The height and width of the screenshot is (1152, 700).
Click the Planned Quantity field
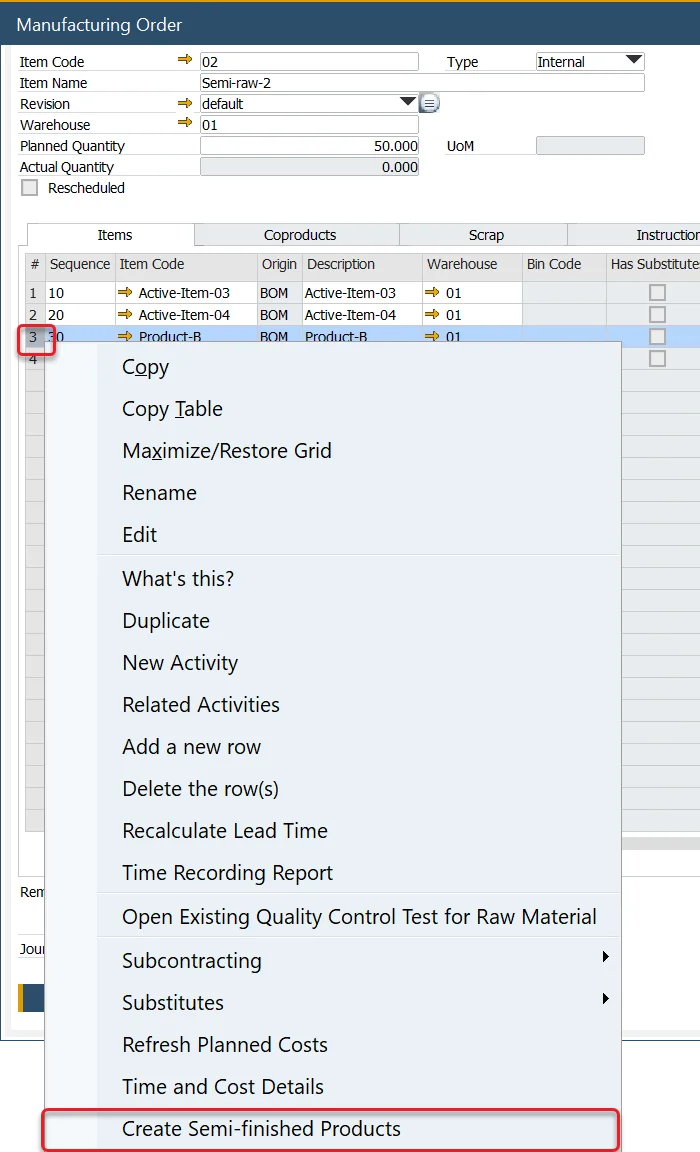[309, 146]
